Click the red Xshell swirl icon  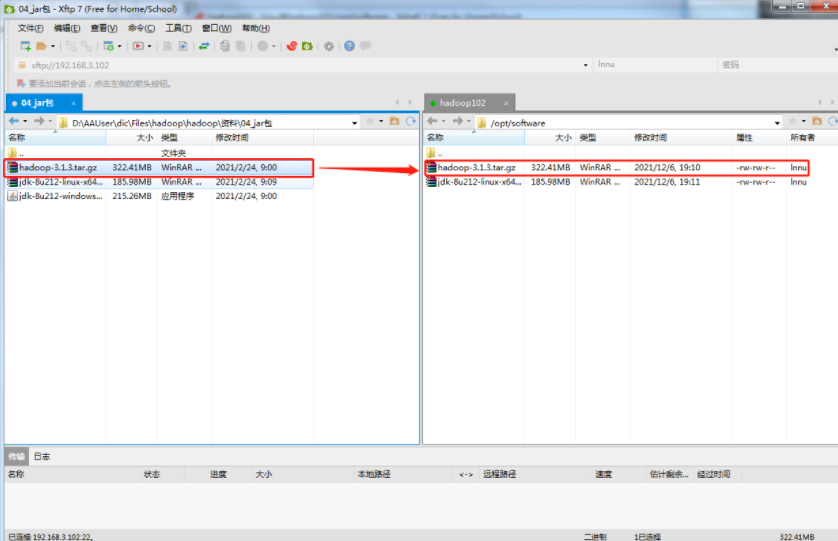292,46
